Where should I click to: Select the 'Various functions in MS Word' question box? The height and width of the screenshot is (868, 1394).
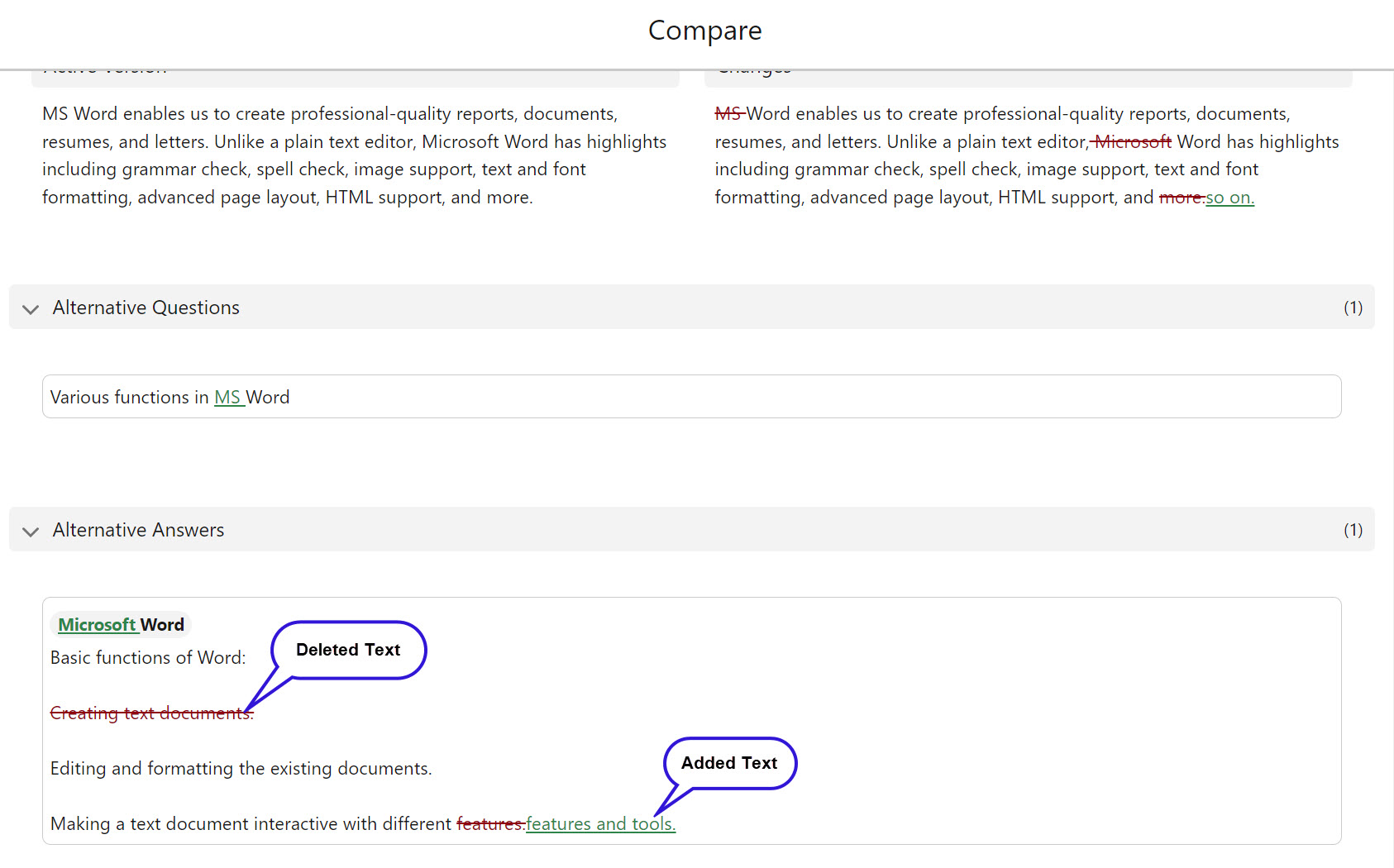pos(691,397)
